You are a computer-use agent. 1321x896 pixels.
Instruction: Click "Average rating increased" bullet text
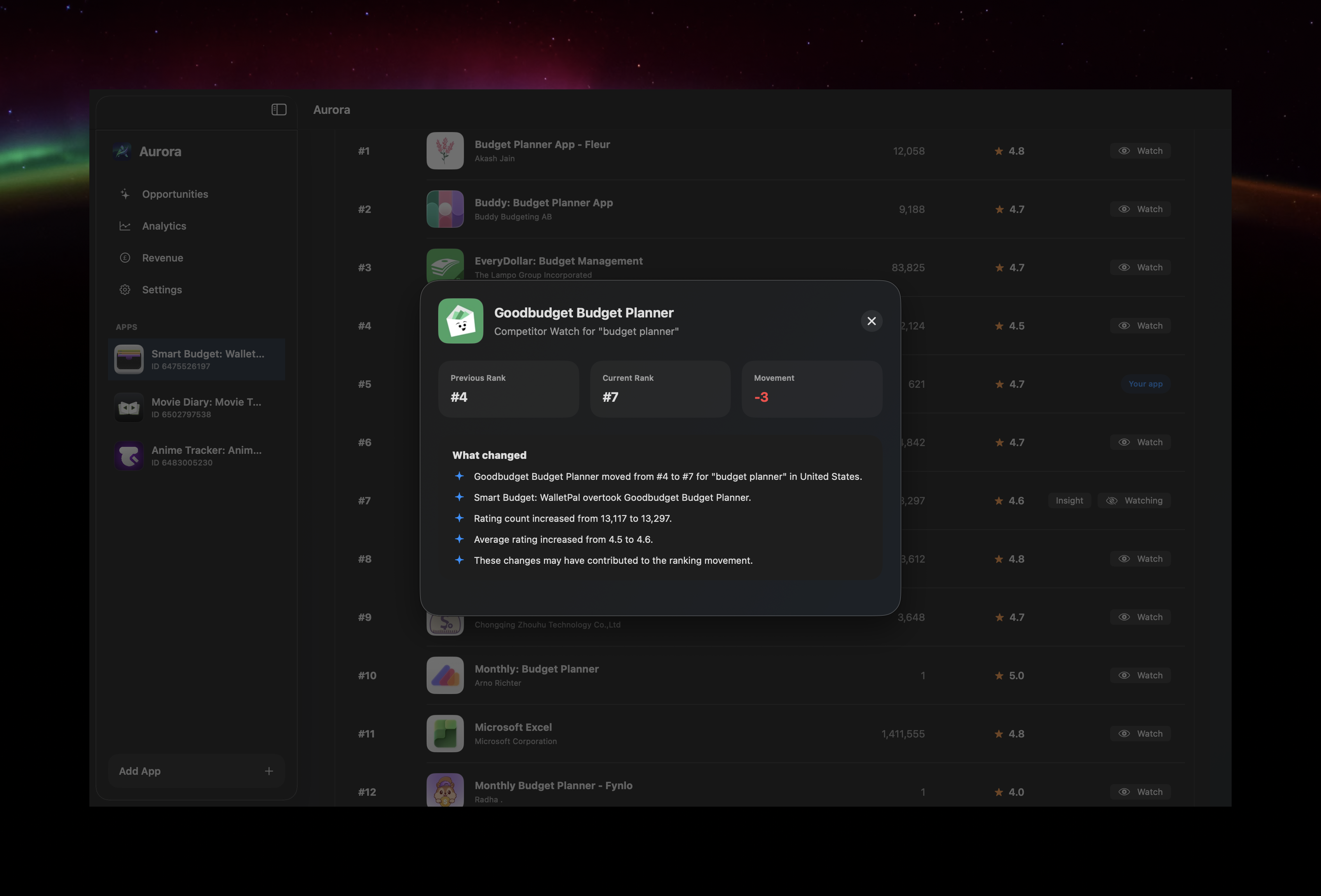[x=563, y=540]
